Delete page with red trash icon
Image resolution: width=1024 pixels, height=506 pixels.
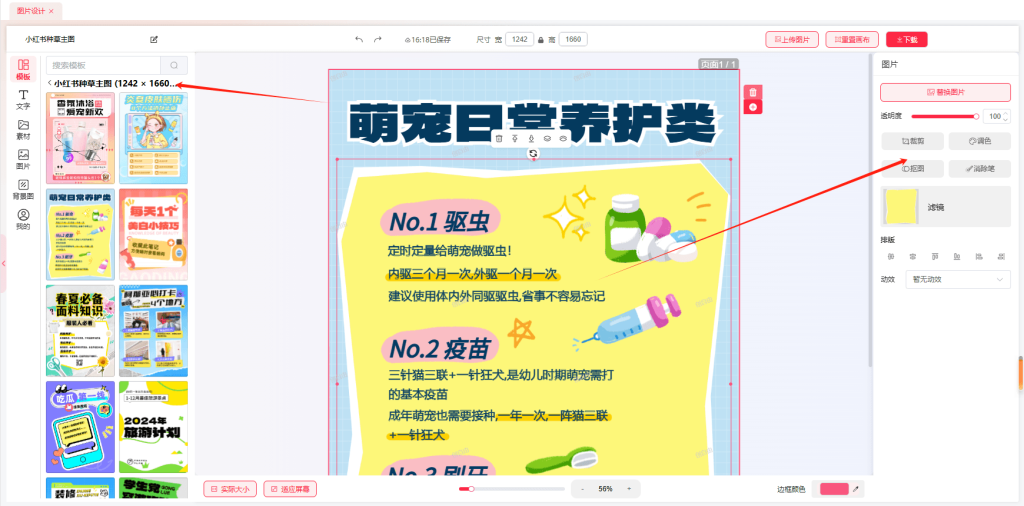pos(753,92)
